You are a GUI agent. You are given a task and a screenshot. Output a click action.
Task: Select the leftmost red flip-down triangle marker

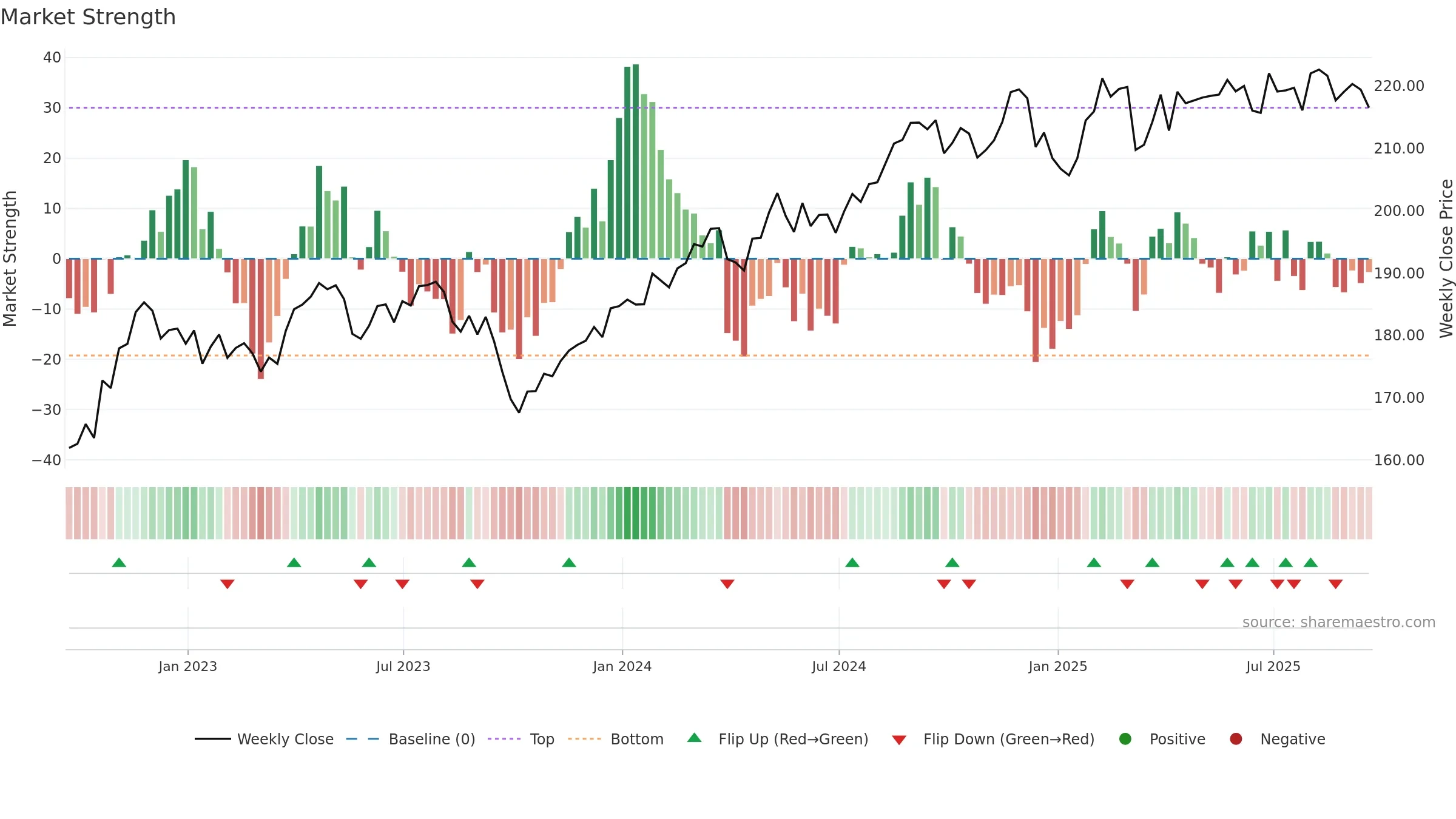(x=227, y=584)
